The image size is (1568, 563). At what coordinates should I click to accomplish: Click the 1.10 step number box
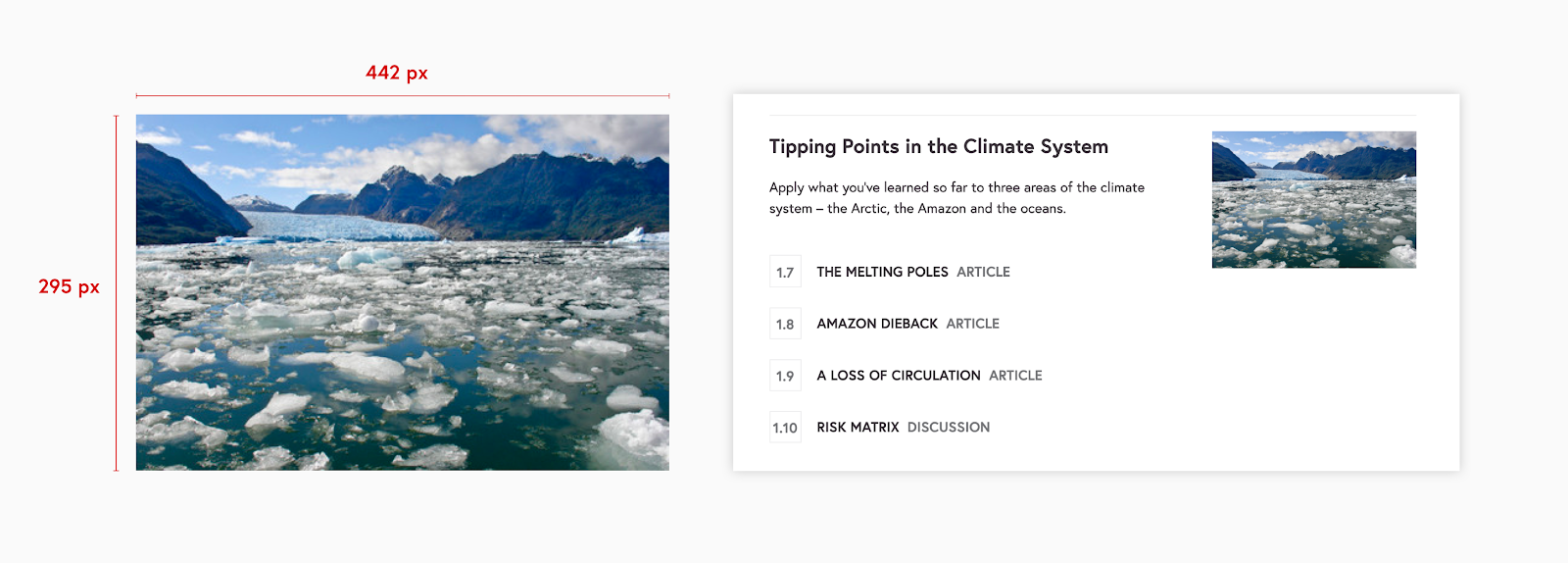(x=785, y=428)
